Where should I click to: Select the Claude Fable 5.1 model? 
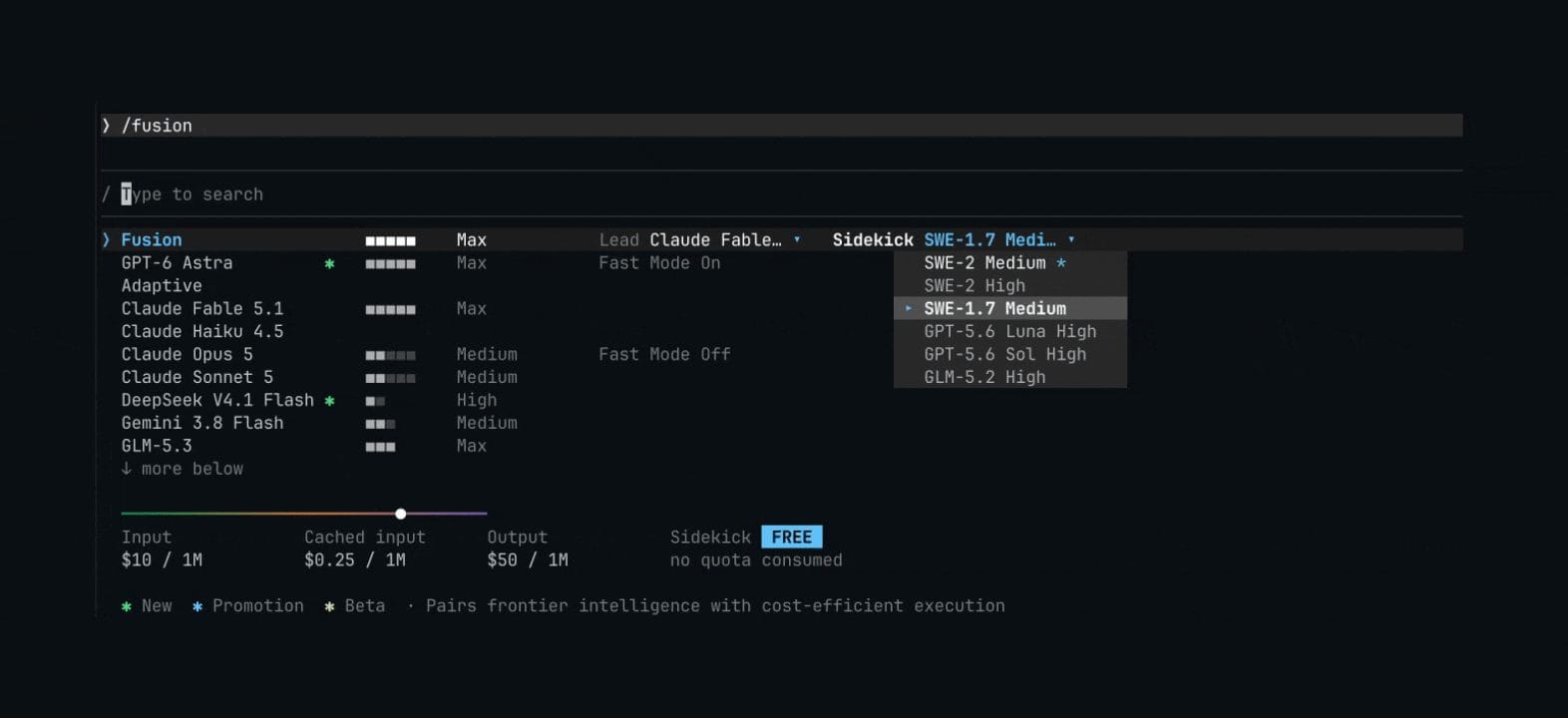tap(202, 309)
